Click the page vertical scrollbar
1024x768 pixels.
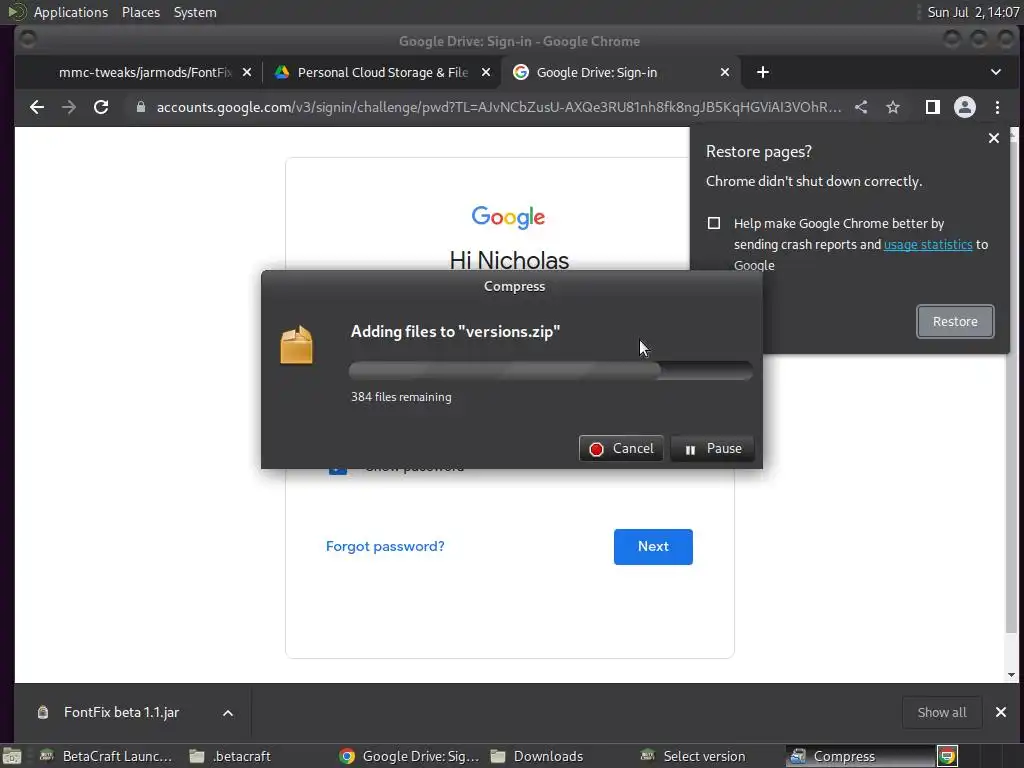tap(1012, 385)
